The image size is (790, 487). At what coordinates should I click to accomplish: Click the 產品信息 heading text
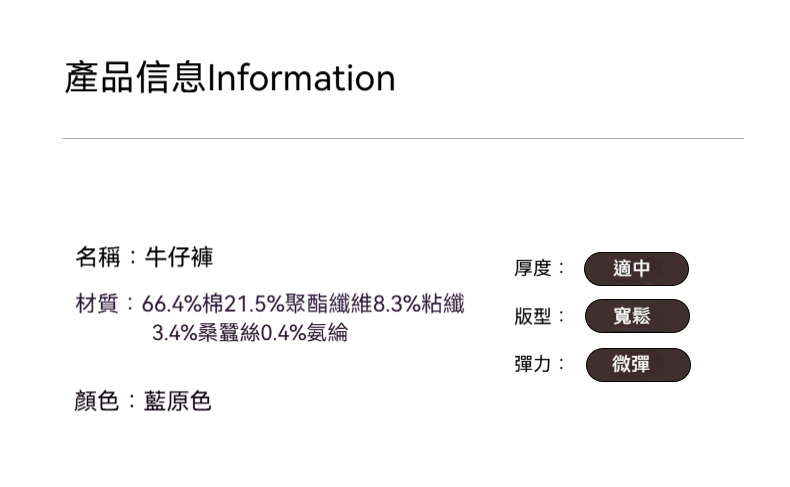pyautogui.click(x=135, y=78)
